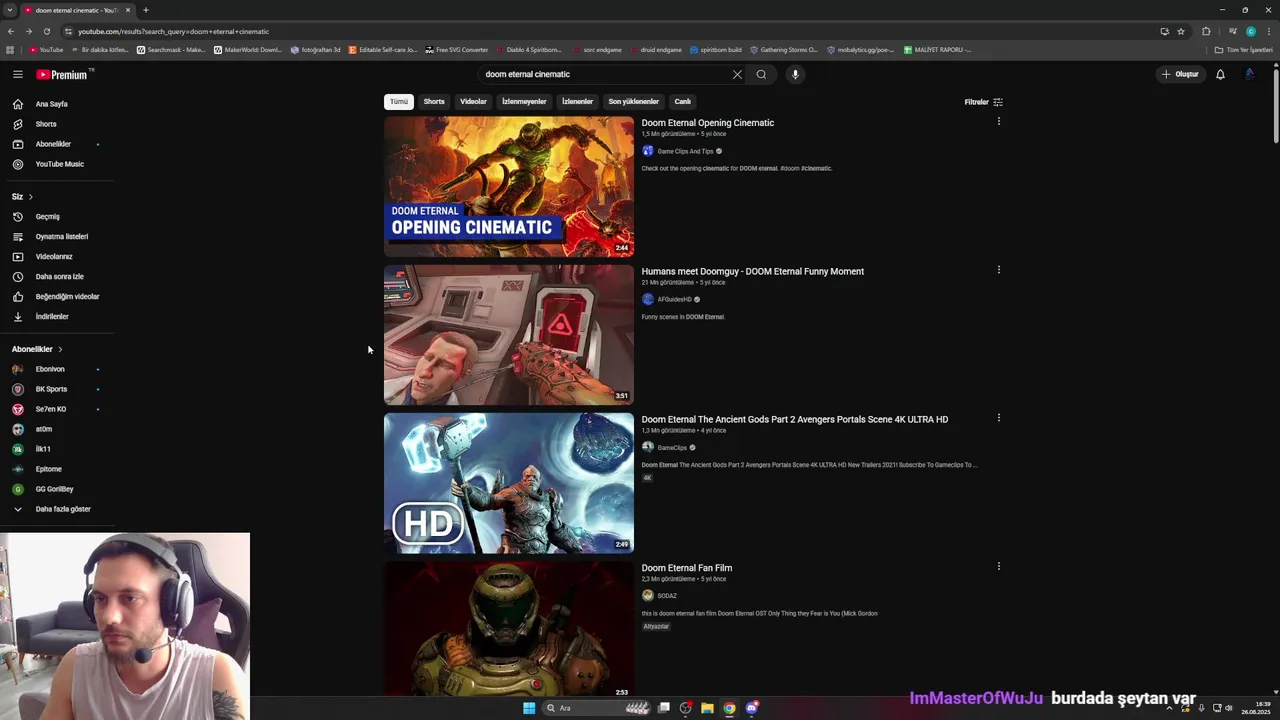
Task: Open the YouTube hamburger guide menu
Action: click(x=17, y=74)
